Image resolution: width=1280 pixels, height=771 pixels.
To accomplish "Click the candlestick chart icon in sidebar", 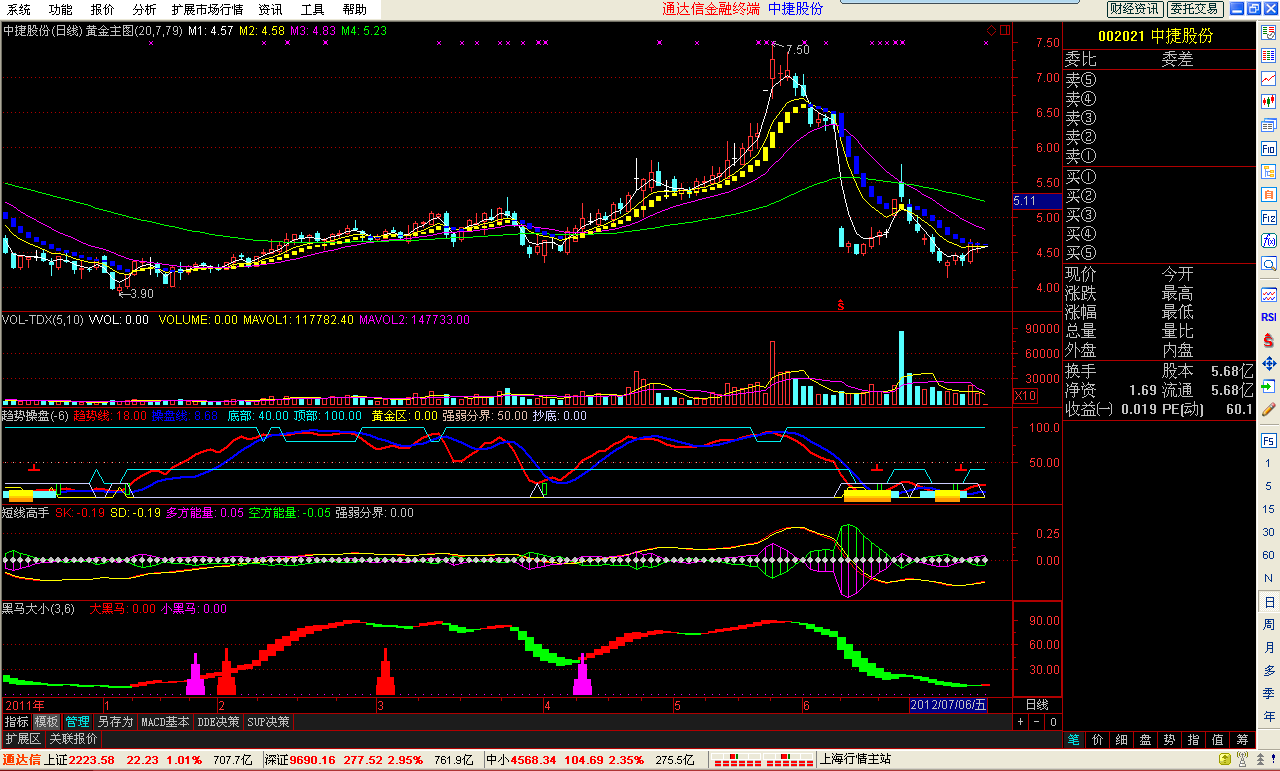I will click(1269, 101).
